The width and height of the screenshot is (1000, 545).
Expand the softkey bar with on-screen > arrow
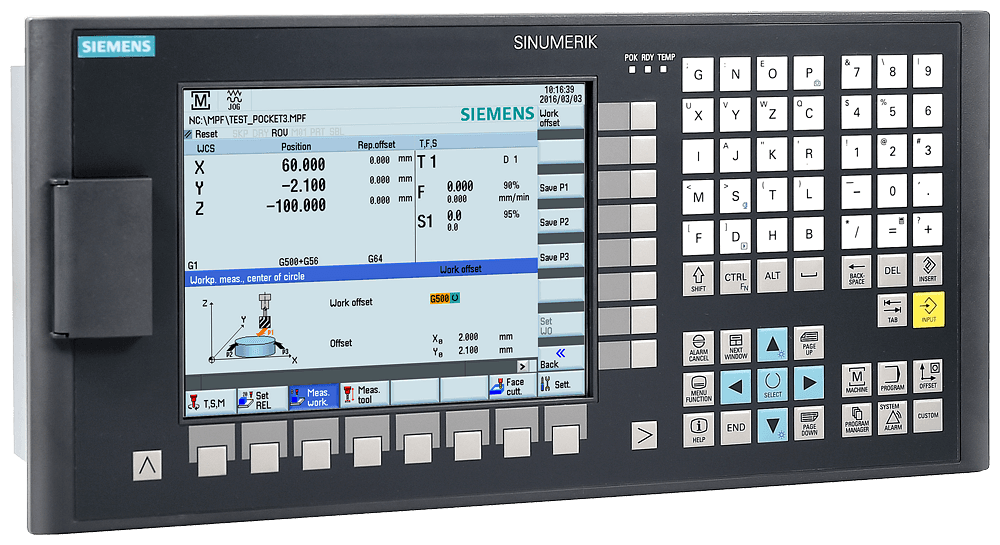coord(523,366)
